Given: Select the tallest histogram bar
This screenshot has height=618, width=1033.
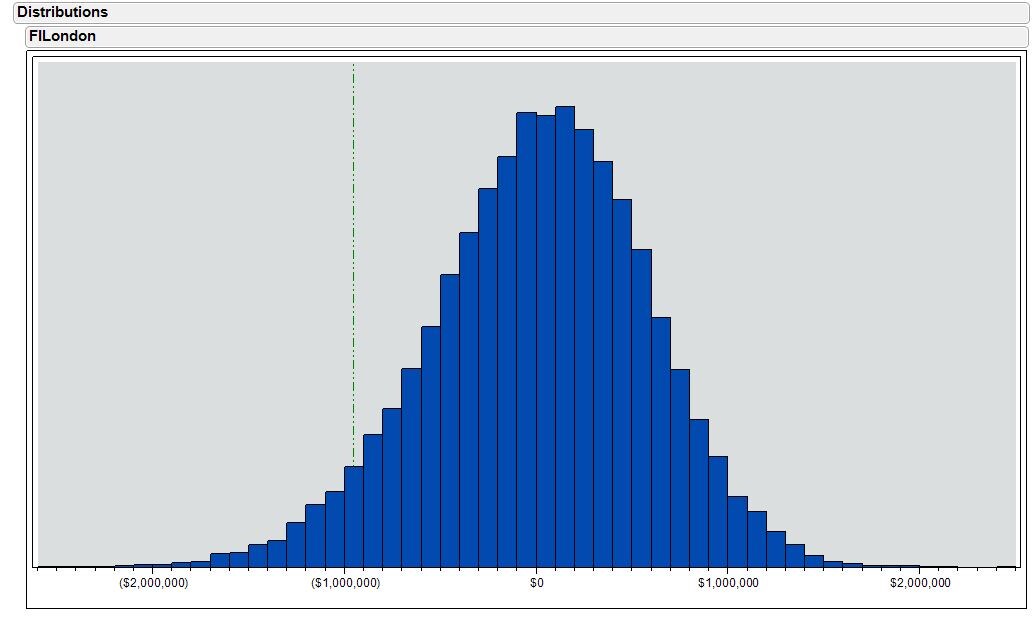Looking at the screenshot, I should pos(565,300).
